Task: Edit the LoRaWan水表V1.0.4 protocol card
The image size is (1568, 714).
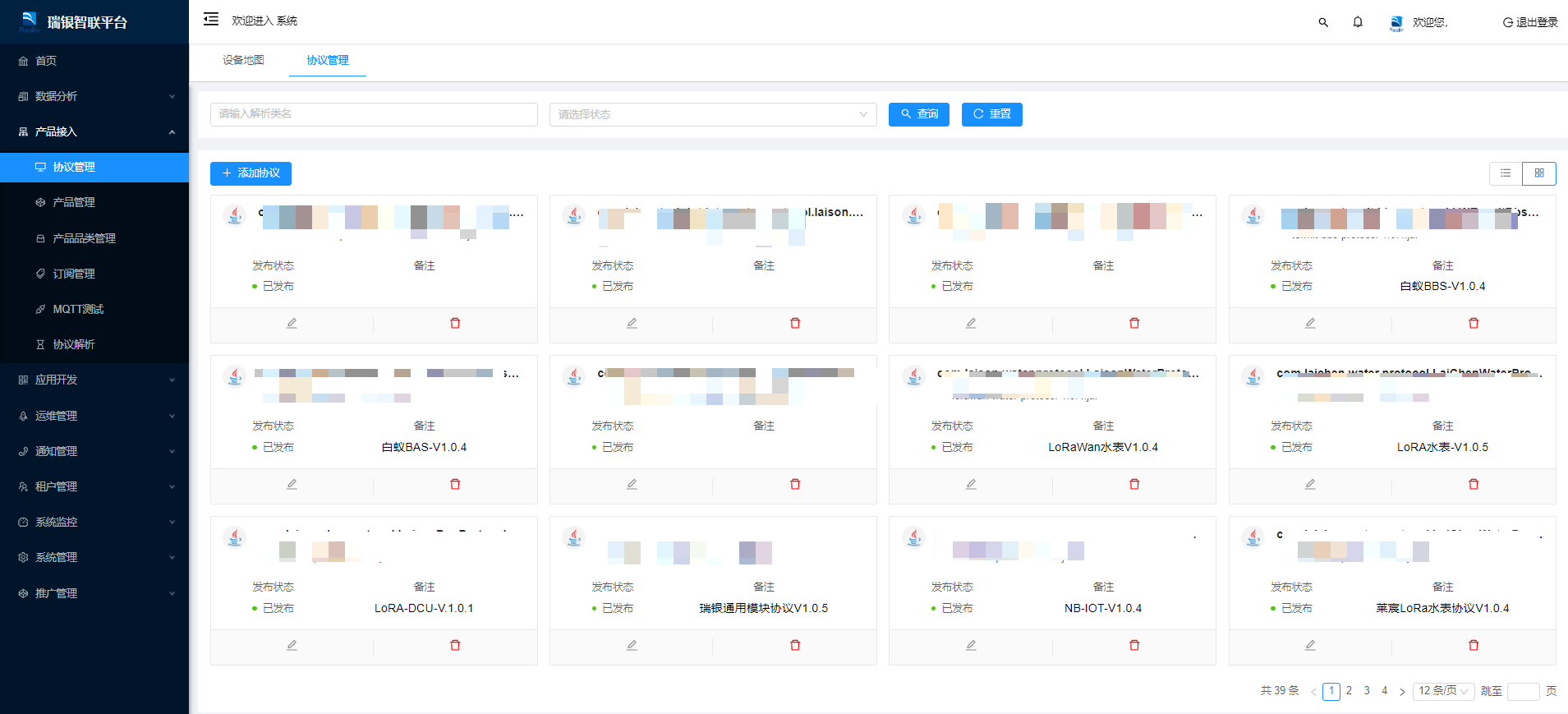Action: [x=971, y=485]
